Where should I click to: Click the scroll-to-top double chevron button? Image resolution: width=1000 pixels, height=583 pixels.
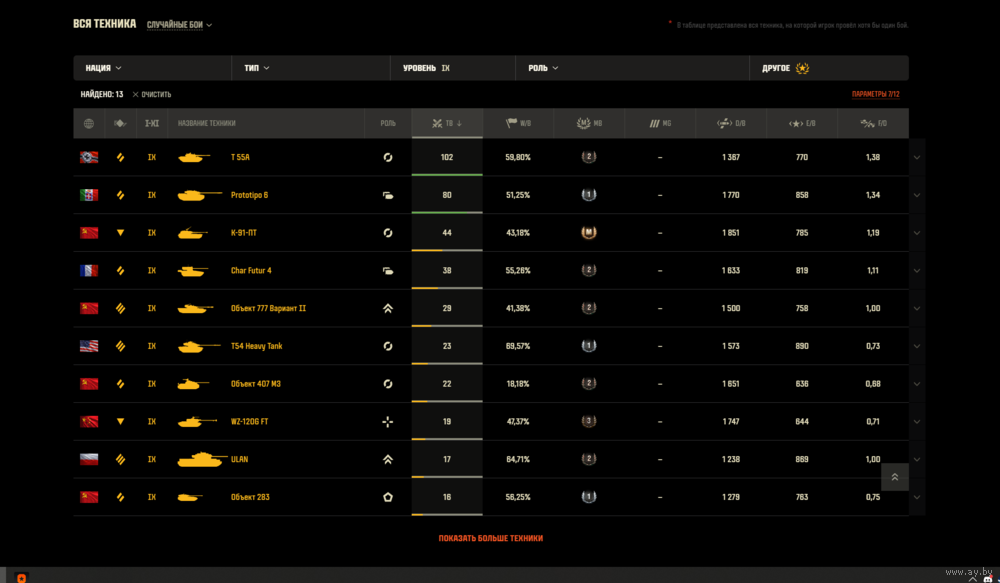tap(894, 477)
